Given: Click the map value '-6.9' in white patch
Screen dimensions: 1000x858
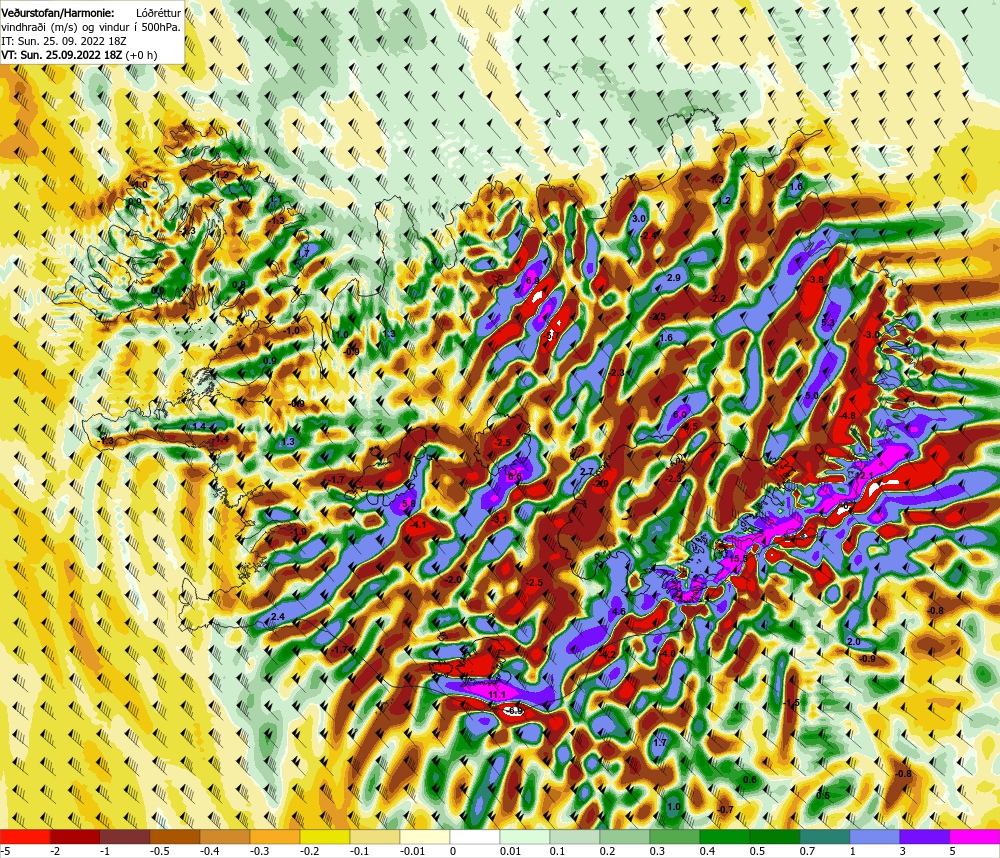Looking at the screenshot, I should click(513, 711).
